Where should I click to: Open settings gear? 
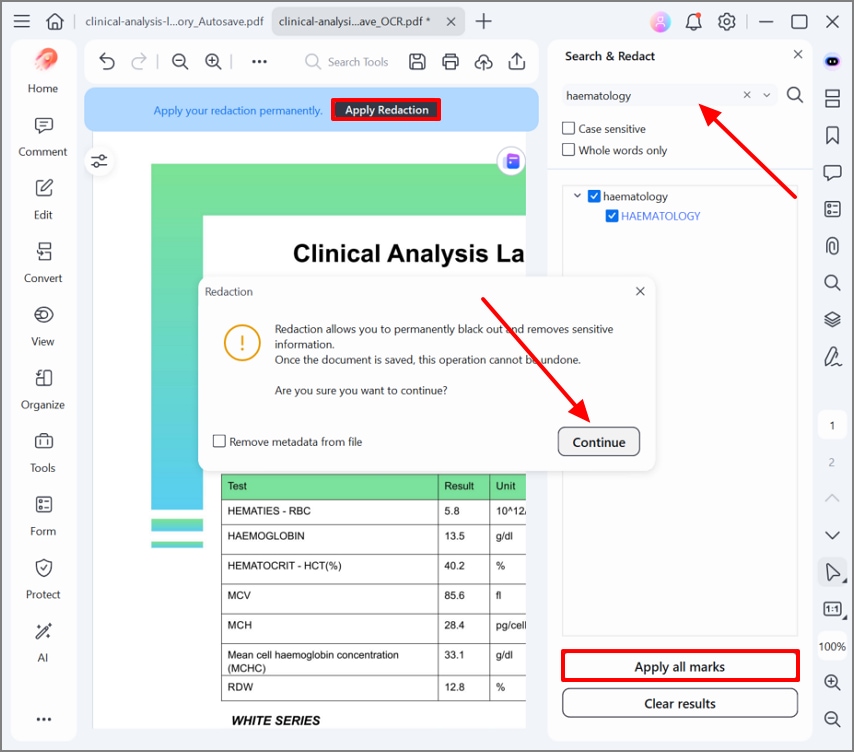pos(727,22)
